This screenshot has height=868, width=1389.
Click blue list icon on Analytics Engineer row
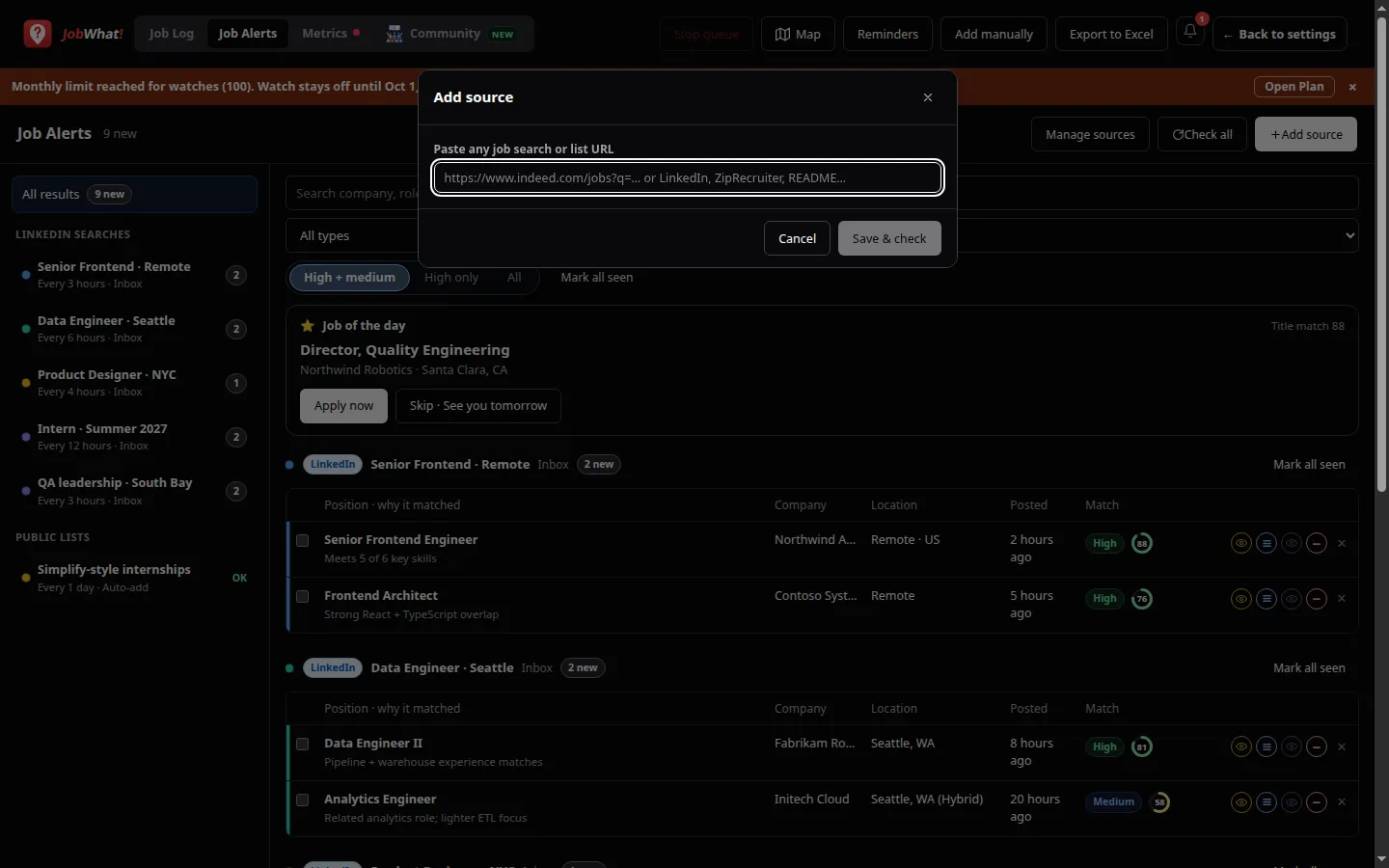pos(1266,802)
